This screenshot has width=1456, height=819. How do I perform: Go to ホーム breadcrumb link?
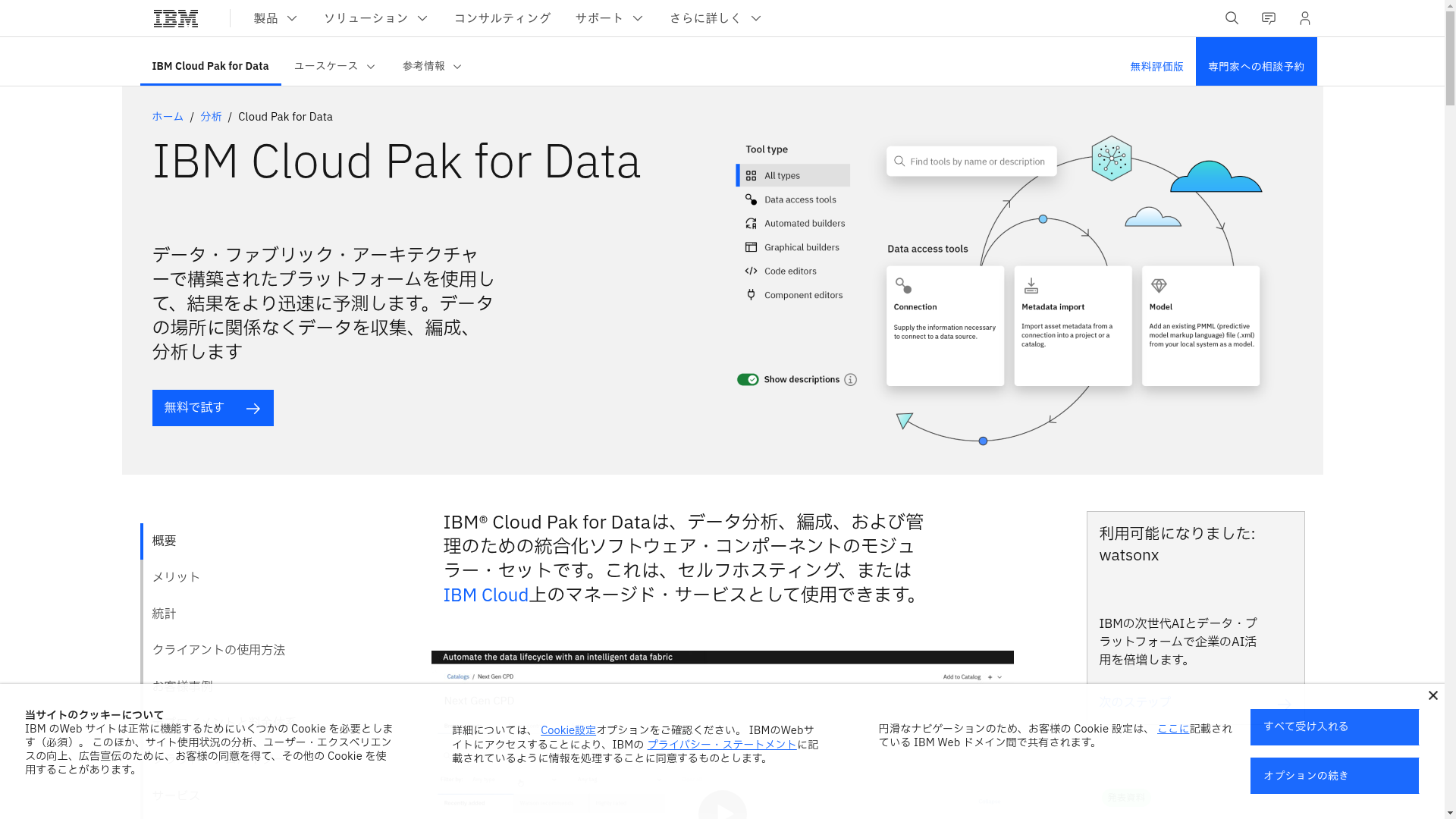pos(168,116)
